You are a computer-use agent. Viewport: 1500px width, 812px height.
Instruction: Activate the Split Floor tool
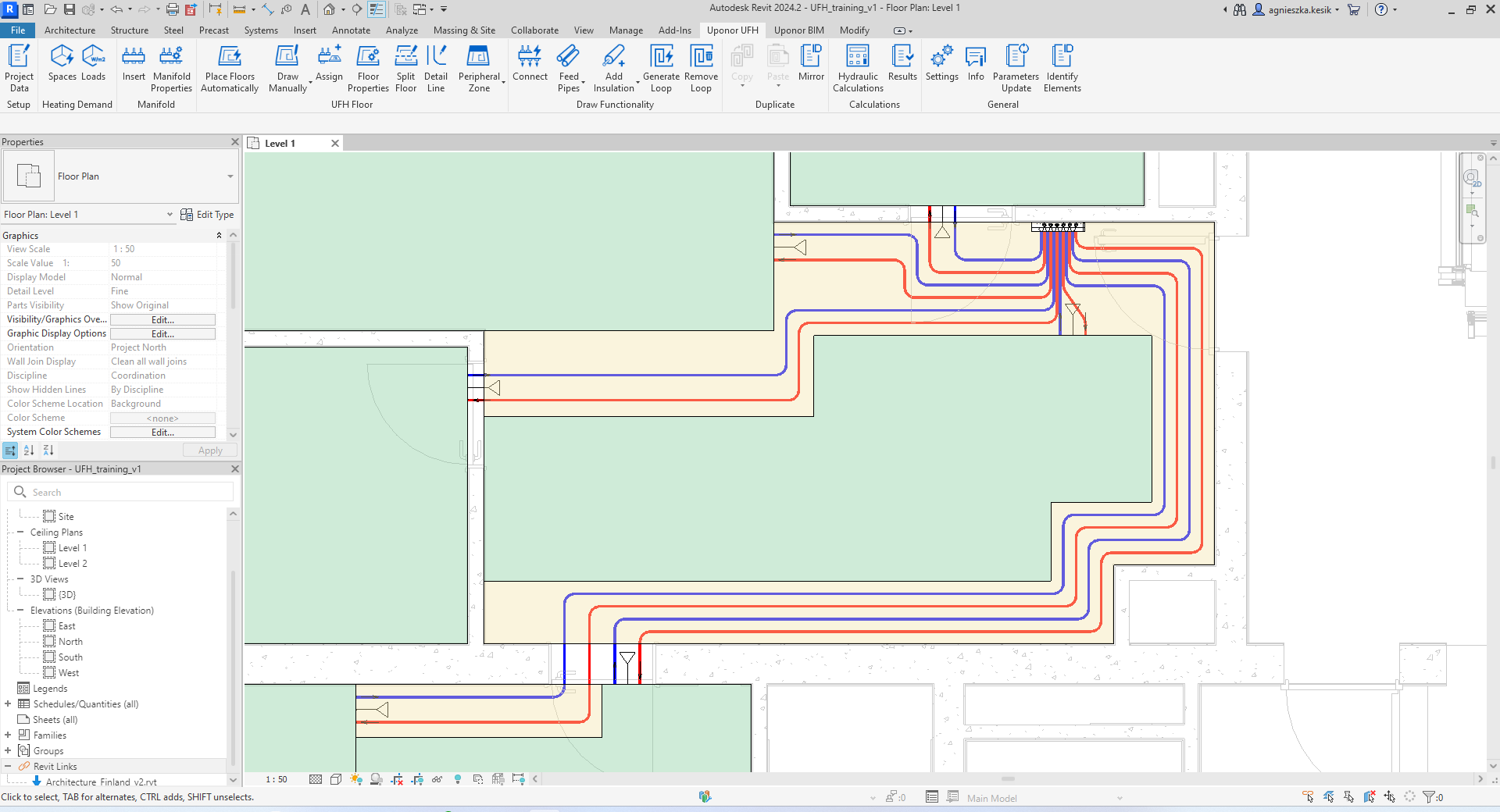coord(405,68)
